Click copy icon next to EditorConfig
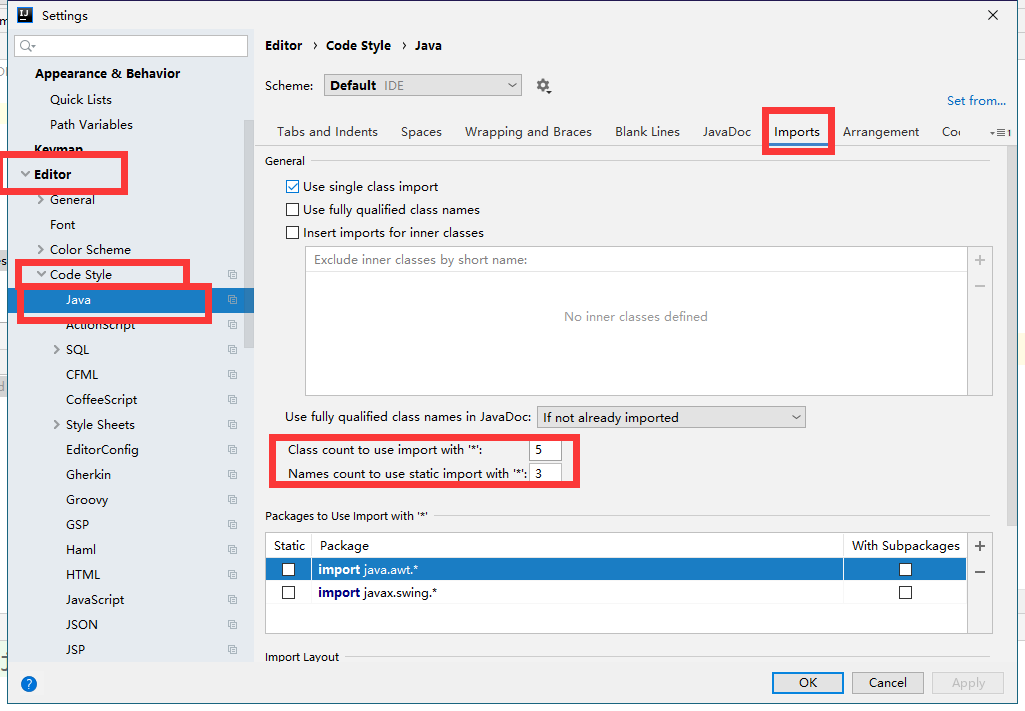Image resolution: width=1025 pixels, height=711 pixels. tap(232, 450)
